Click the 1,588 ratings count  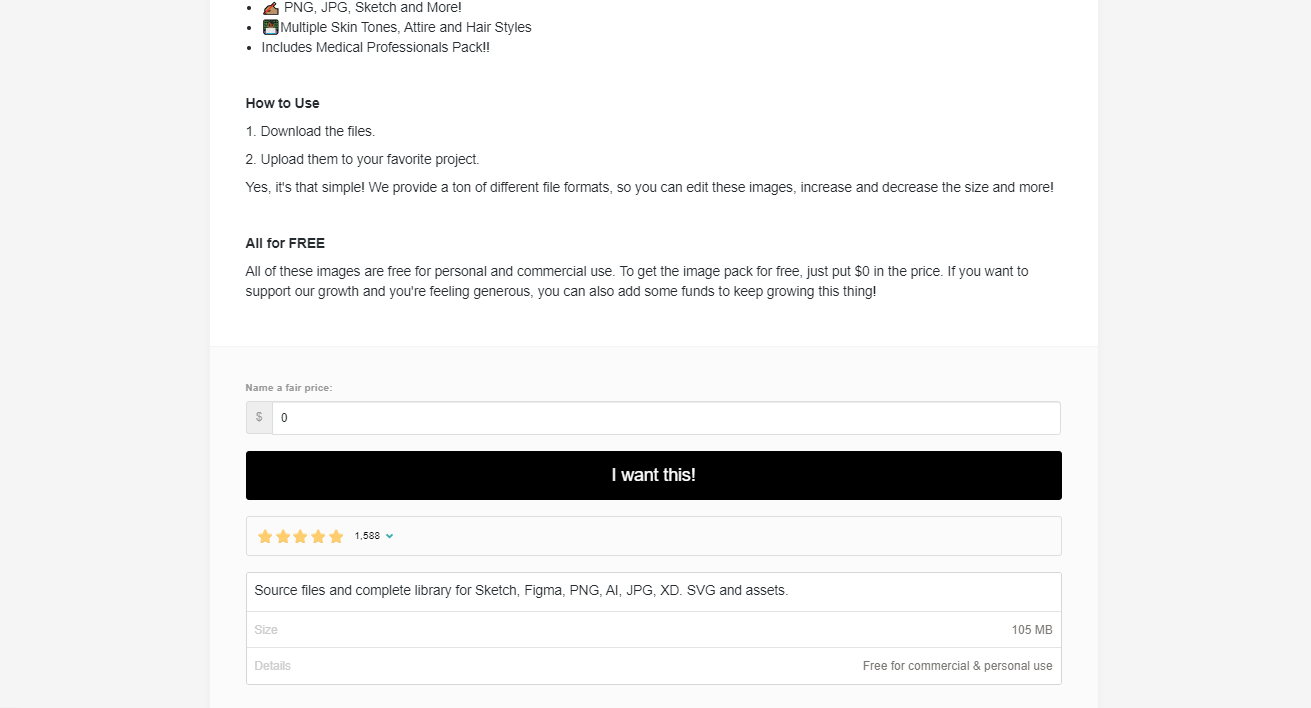pyautogui.click(x=367, y=536)
